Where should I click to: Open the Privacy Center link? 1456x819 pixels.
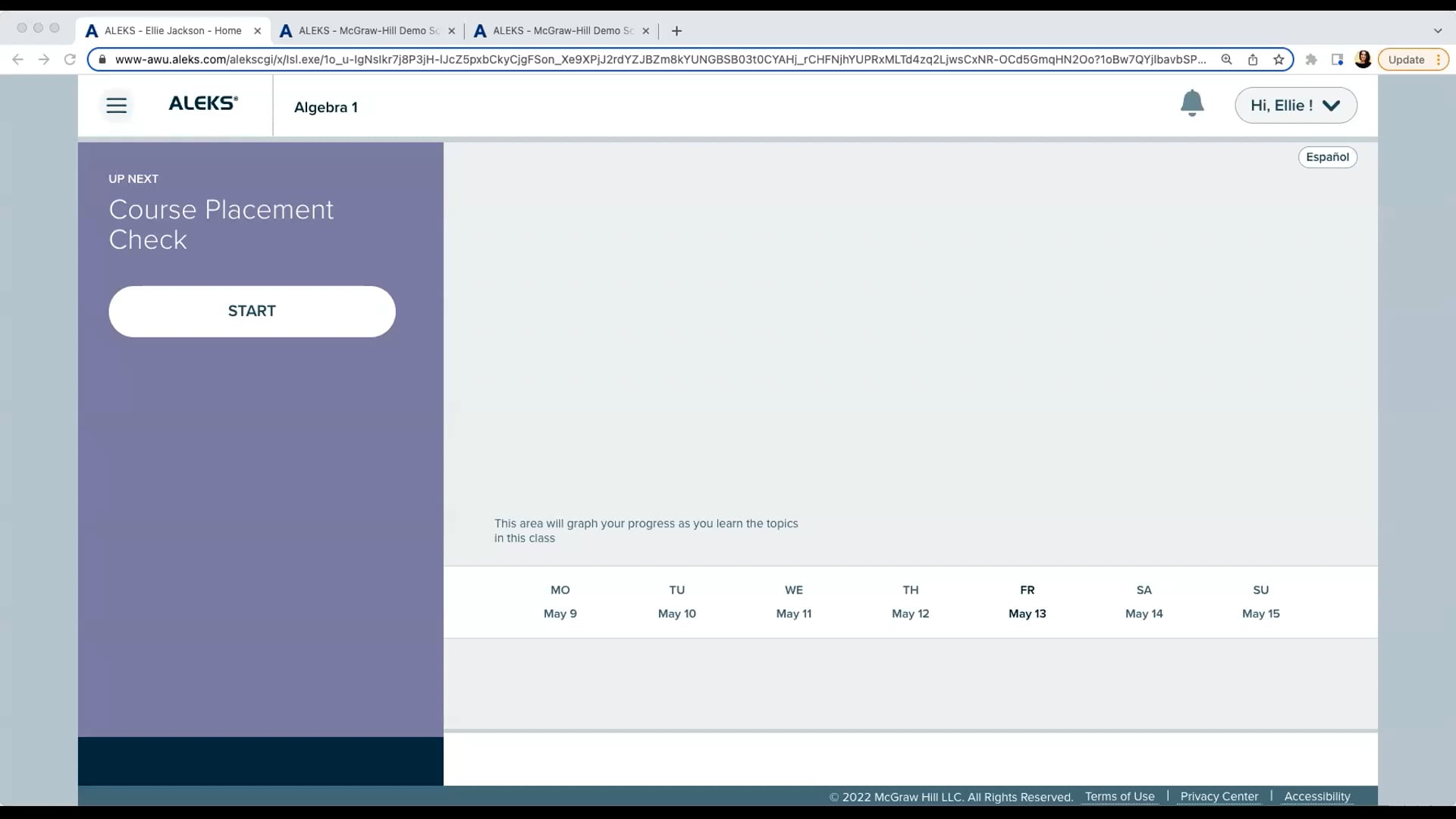1219,796
